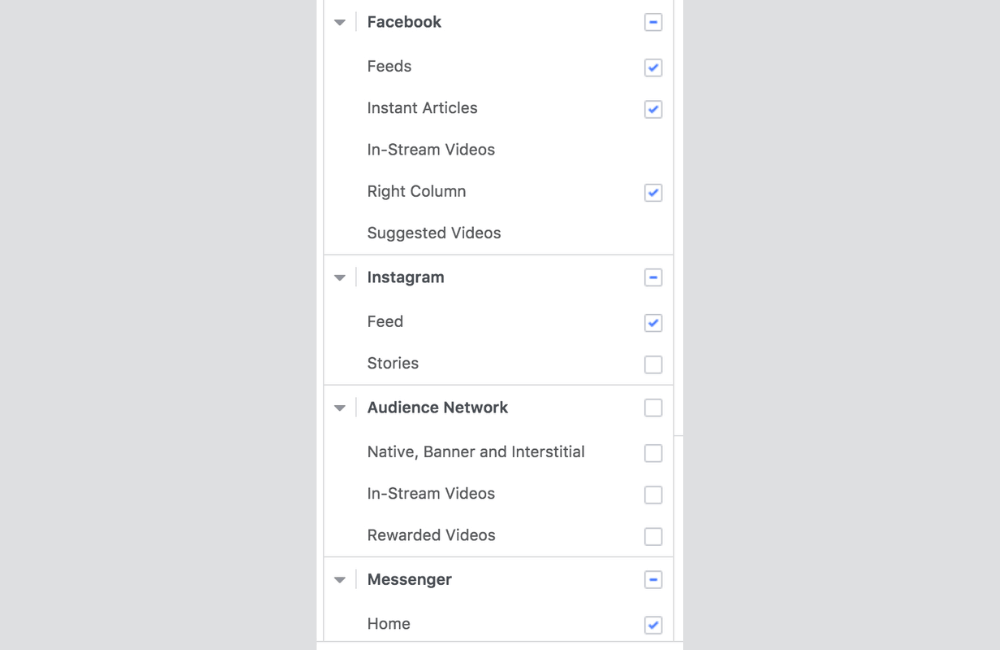
Task: Uncheck the Facebook Feeds placement checkbox
Action: coord(653,68)
